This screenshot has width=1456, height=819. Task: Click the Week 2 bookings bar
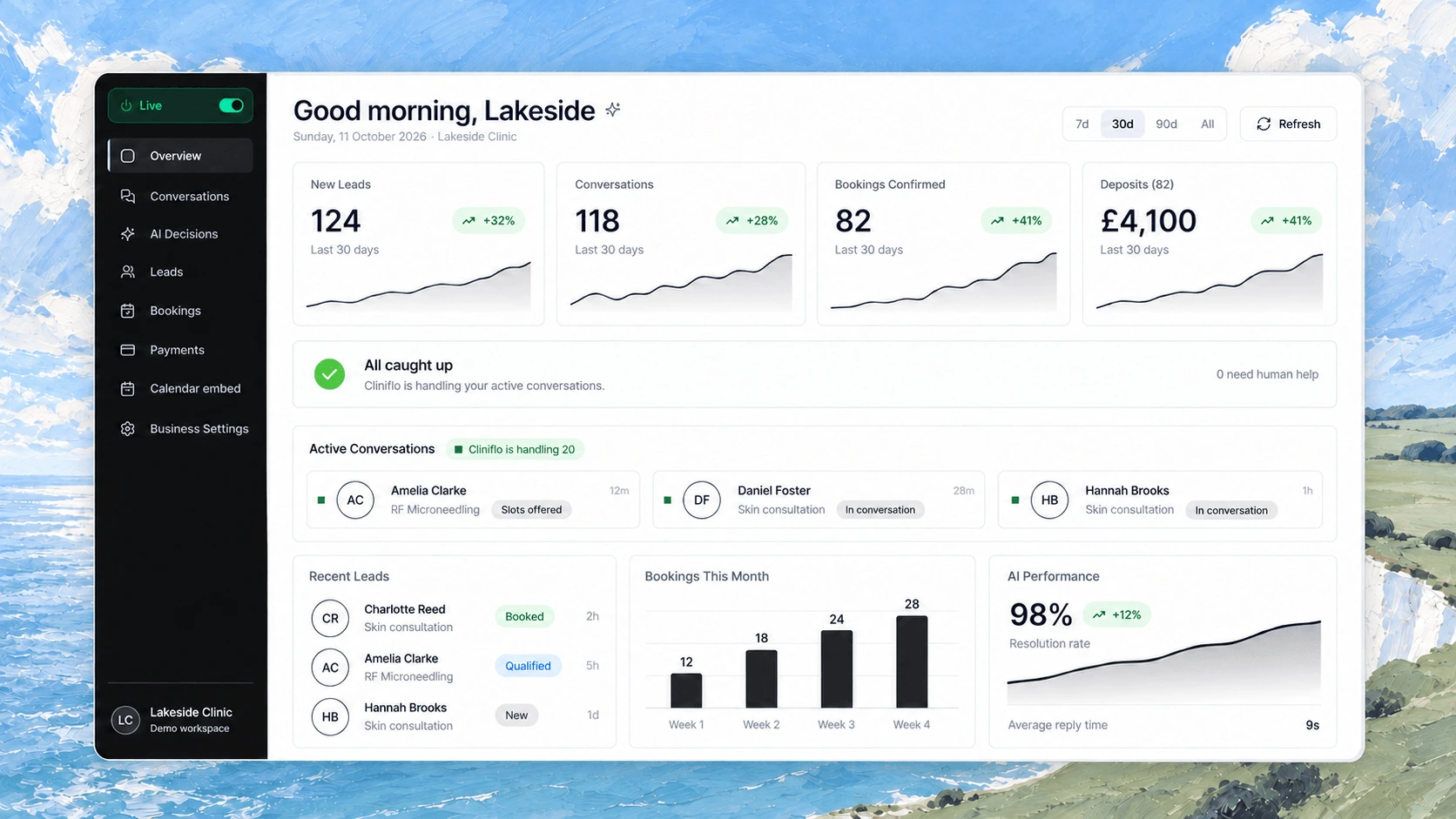coord(761,679)
